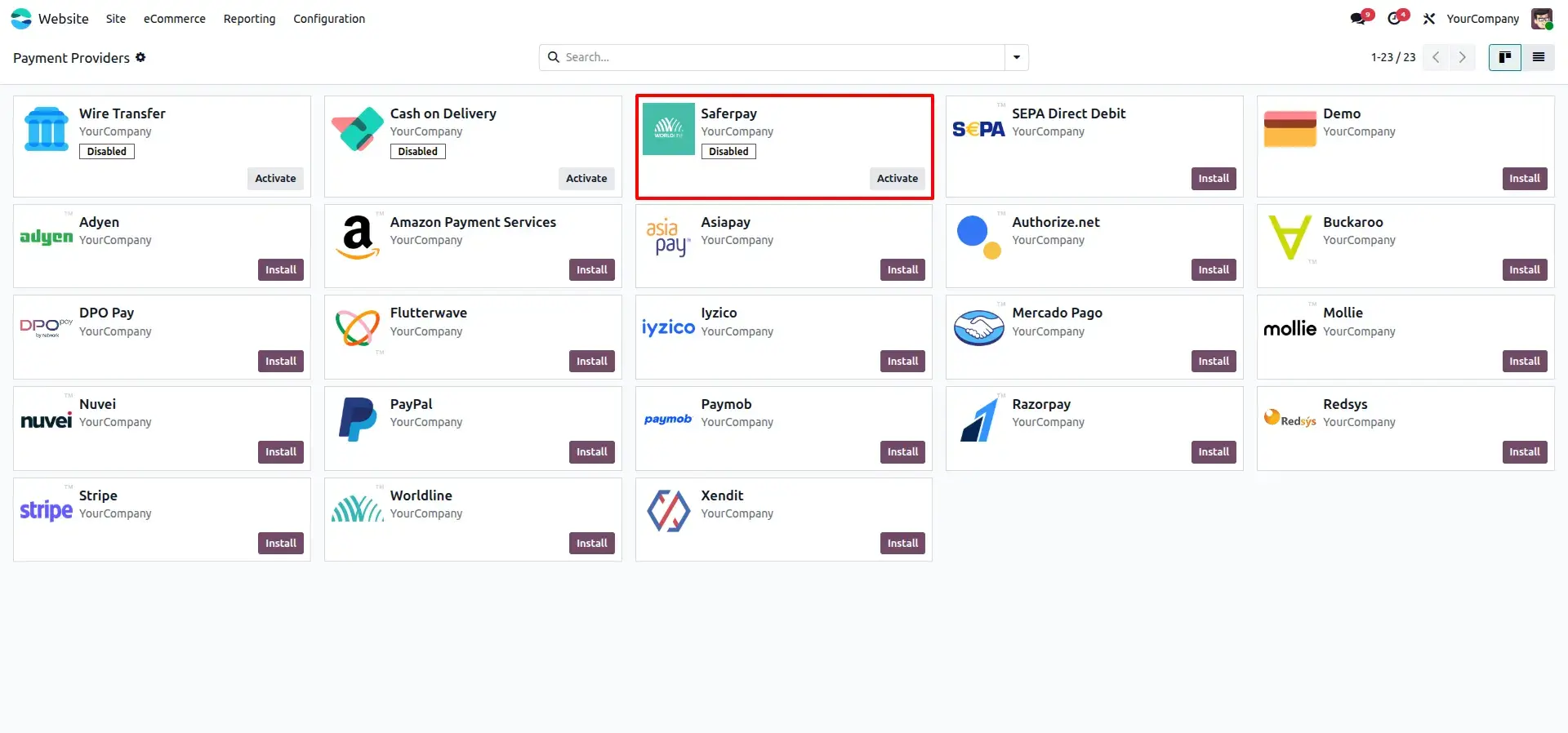Switch to Kanban view
This screenshot has height=733, width=1568.
click(x=1505, y=57)
